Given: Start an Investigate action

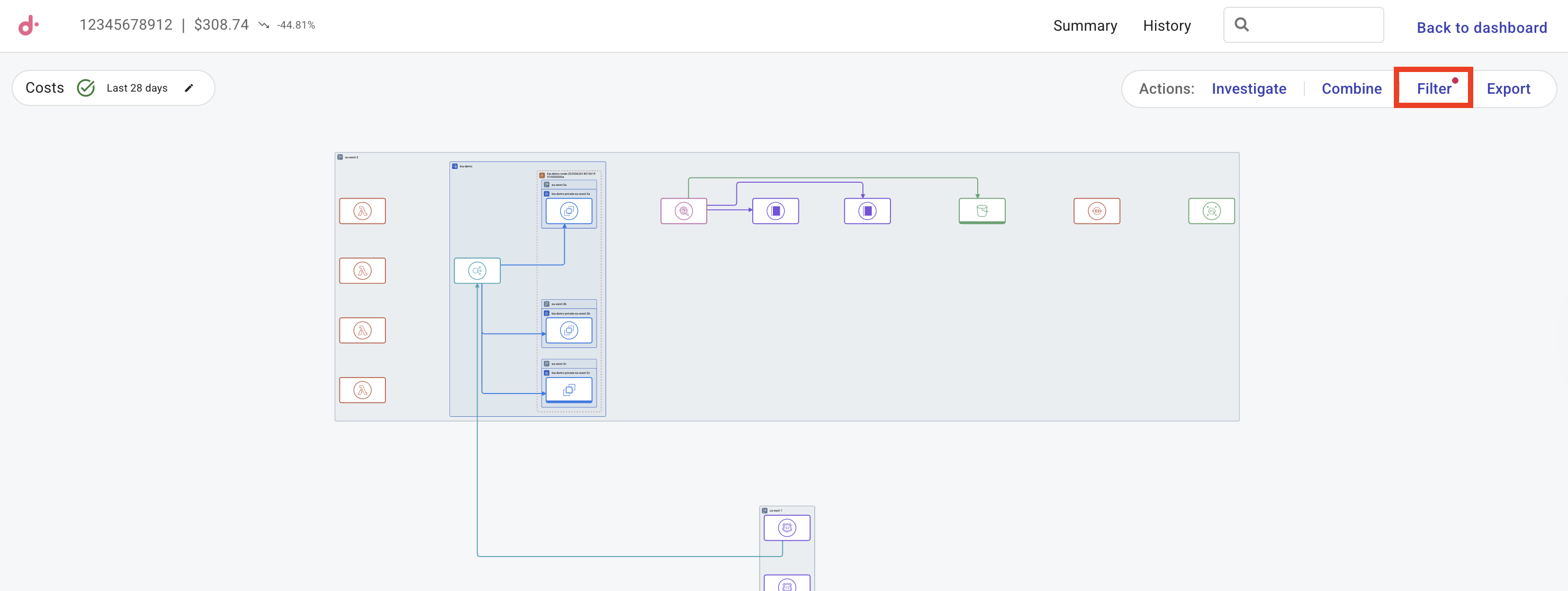Looking at the screenshot, I should tap(1248, 88).
